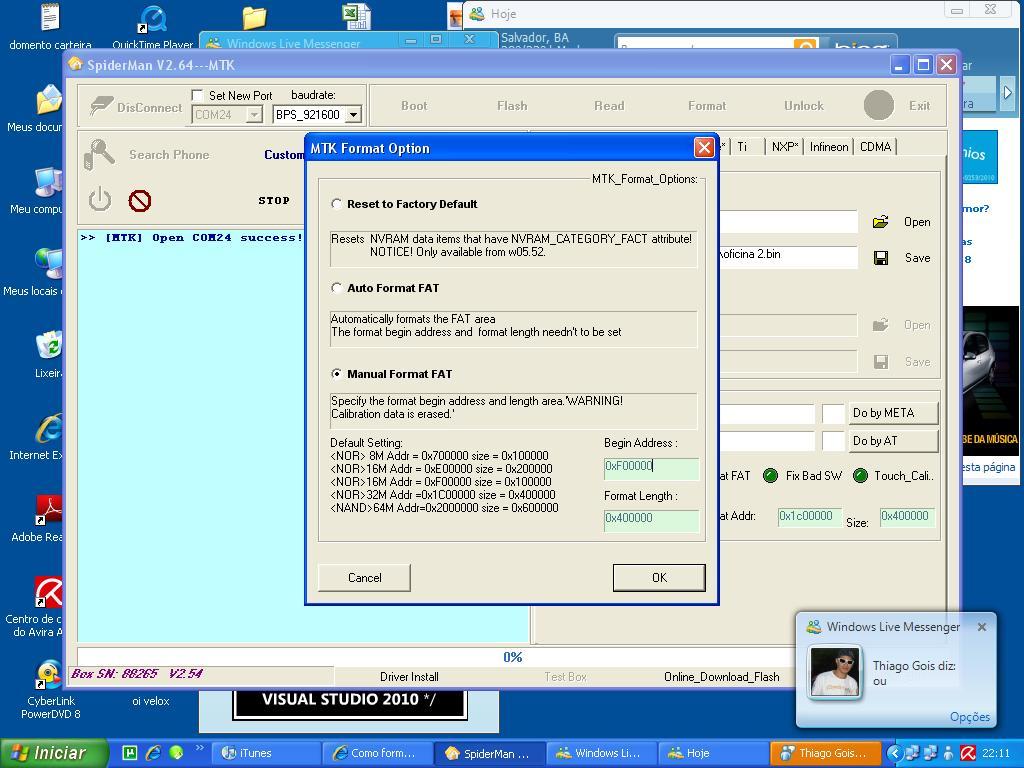Viewport: 1024px width, 768px height.
Task: Select Reset to Factory Default option
Action: tap(337, 204)
